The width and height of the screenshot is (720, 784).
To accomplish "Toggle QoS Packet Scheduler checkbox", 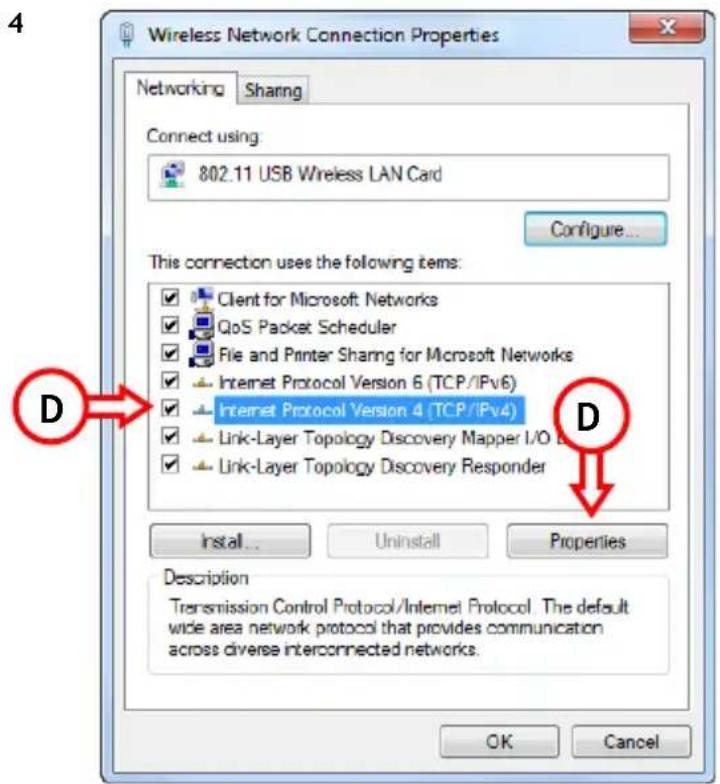I will click(x=170, y=326).
